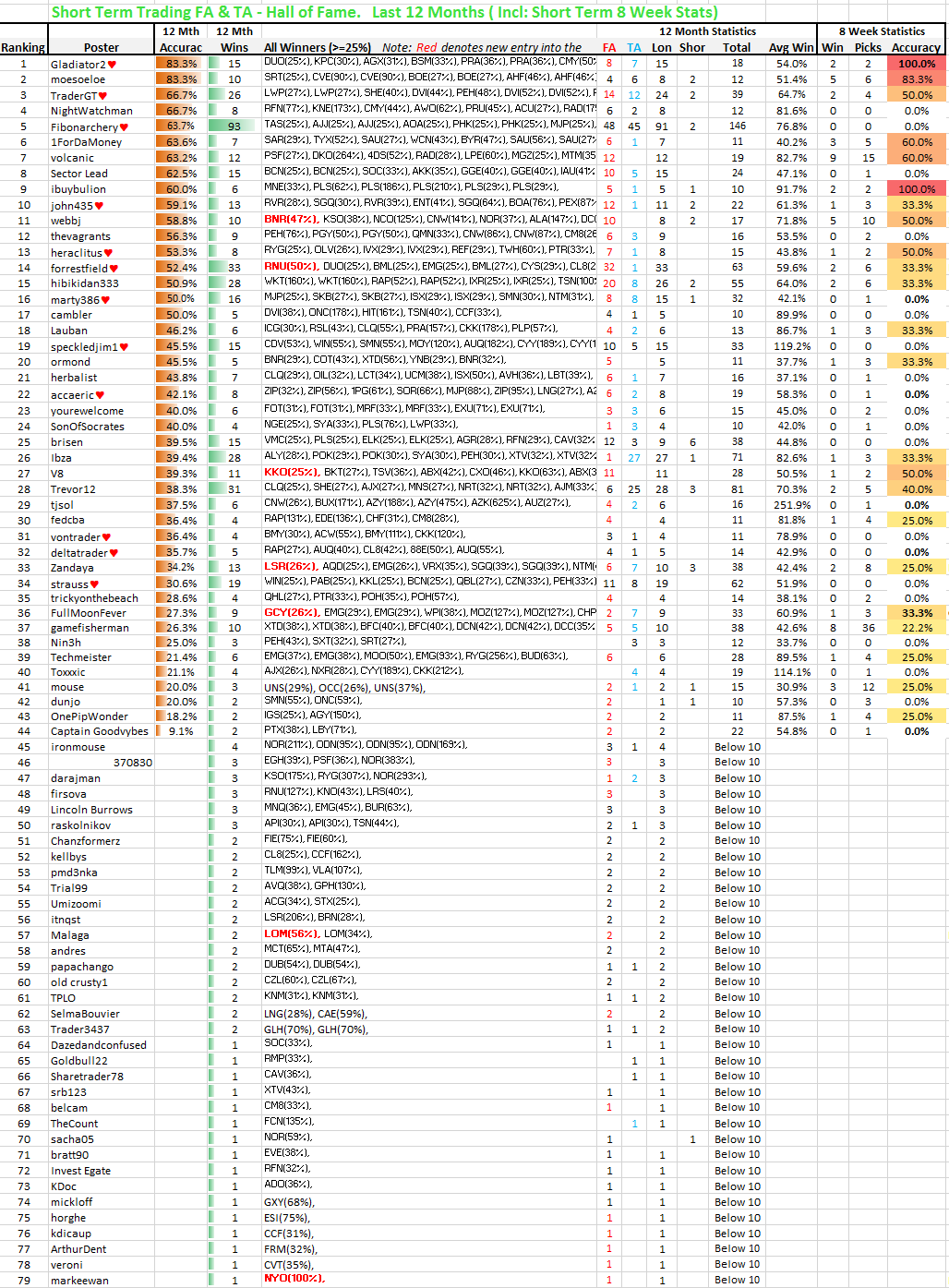Screen dimensions: 949x1288
Task: Click the 'markeewan' poster cell
Action: (x=79, y=1282)
